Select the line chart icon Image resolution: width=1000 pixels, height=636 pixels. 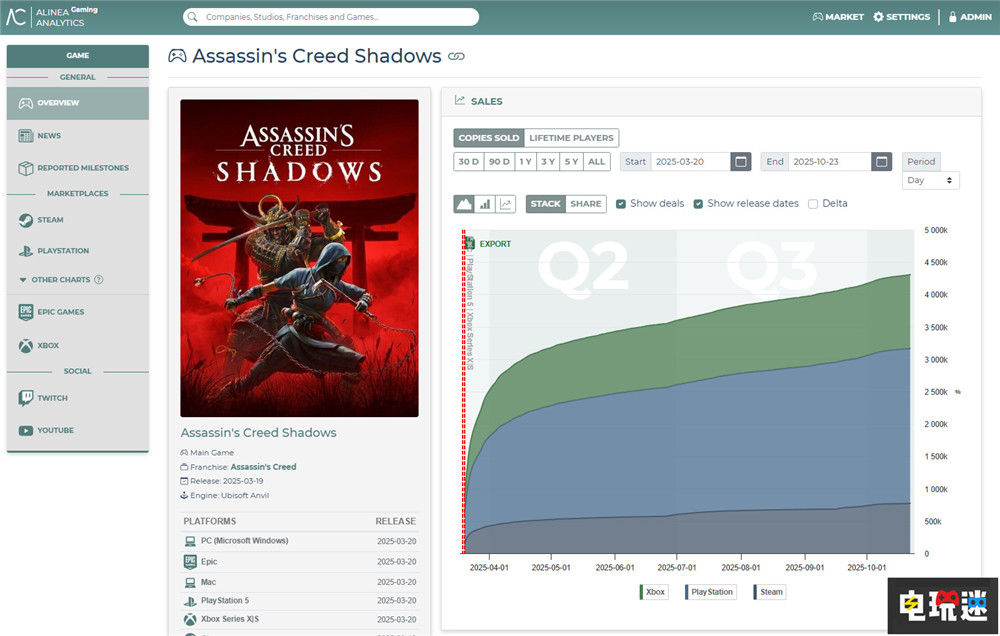click(x=506, y=204)
